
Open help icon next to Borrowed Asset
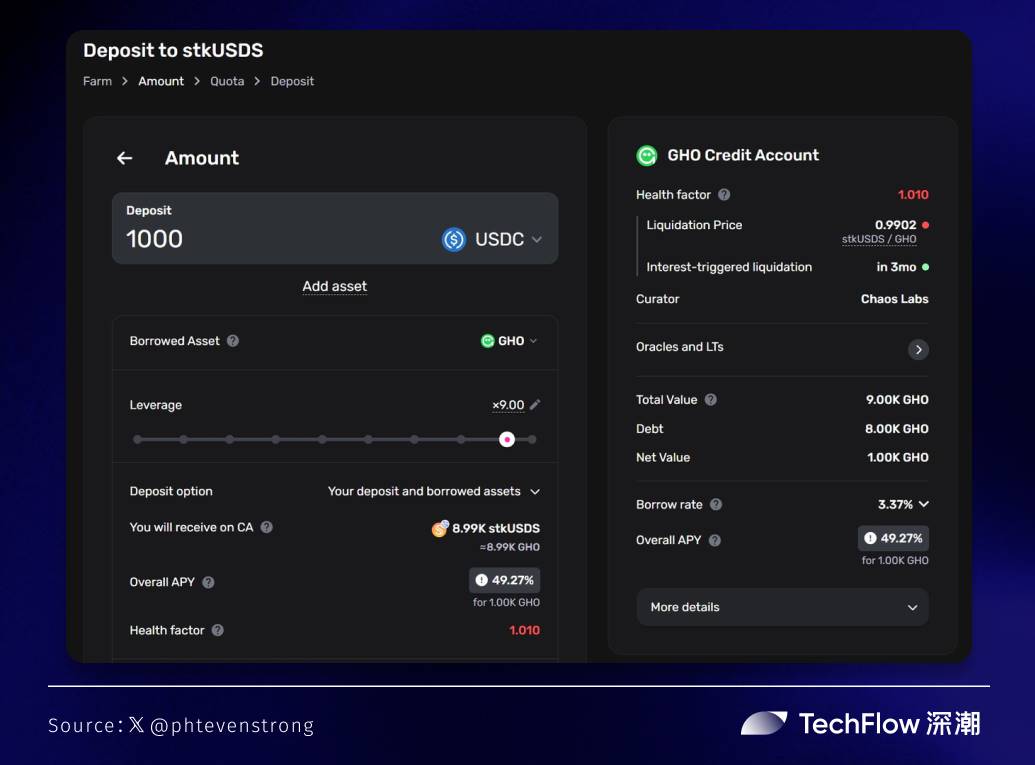pos(233,341)
